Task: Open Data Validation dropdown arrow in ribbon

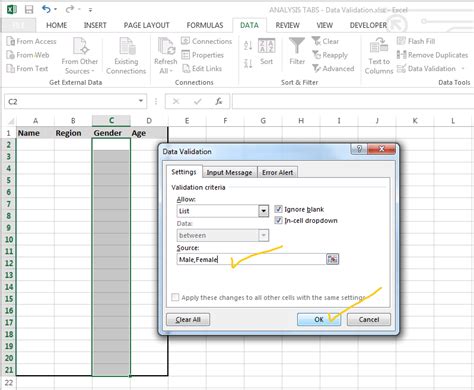Action: click(x=463, y=69)
